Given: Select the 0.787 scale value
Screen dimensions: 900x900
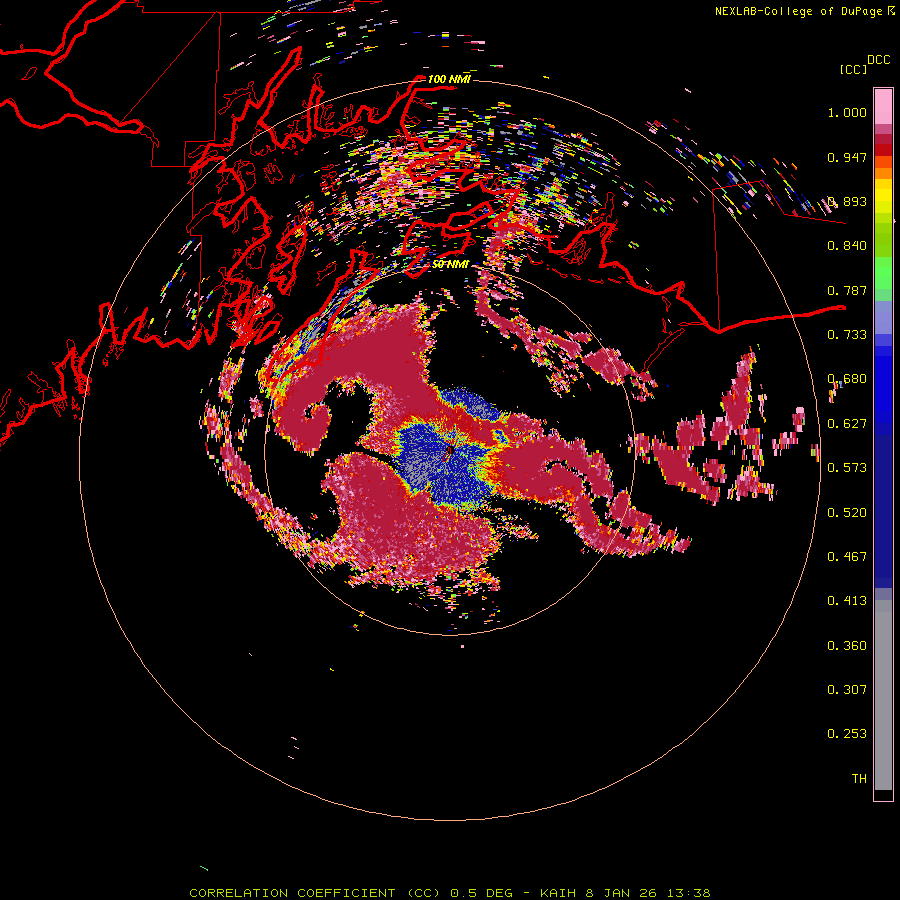Looking at the screenshot, I should coord(847,290).
